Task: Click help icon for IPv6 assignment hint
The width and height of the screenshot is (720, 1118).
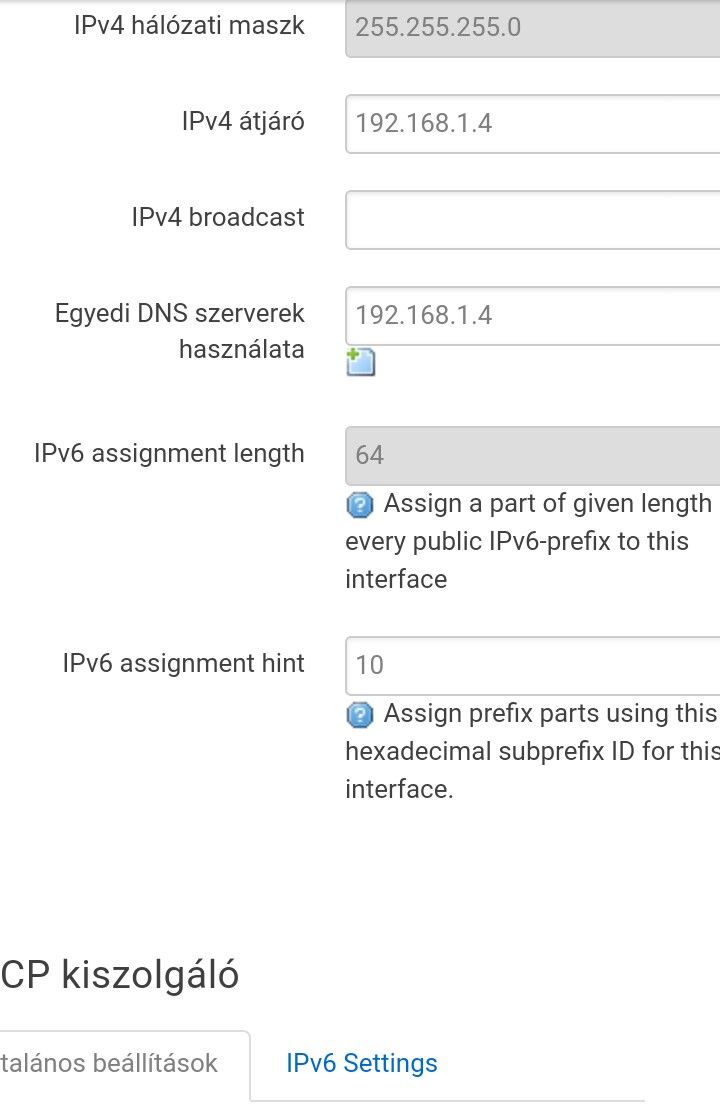Action: (x=360, y=714)
